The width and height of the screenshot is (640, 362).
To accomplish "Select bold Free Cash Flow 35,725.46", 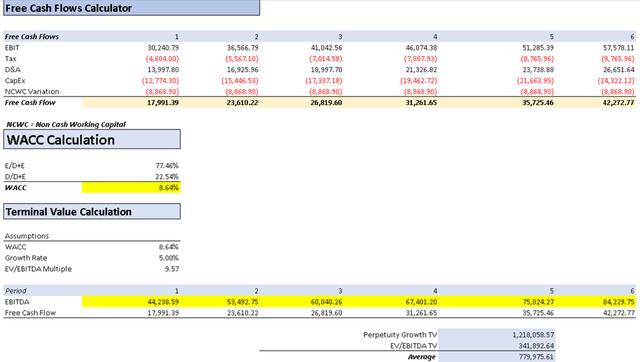I will pos(538,102).
